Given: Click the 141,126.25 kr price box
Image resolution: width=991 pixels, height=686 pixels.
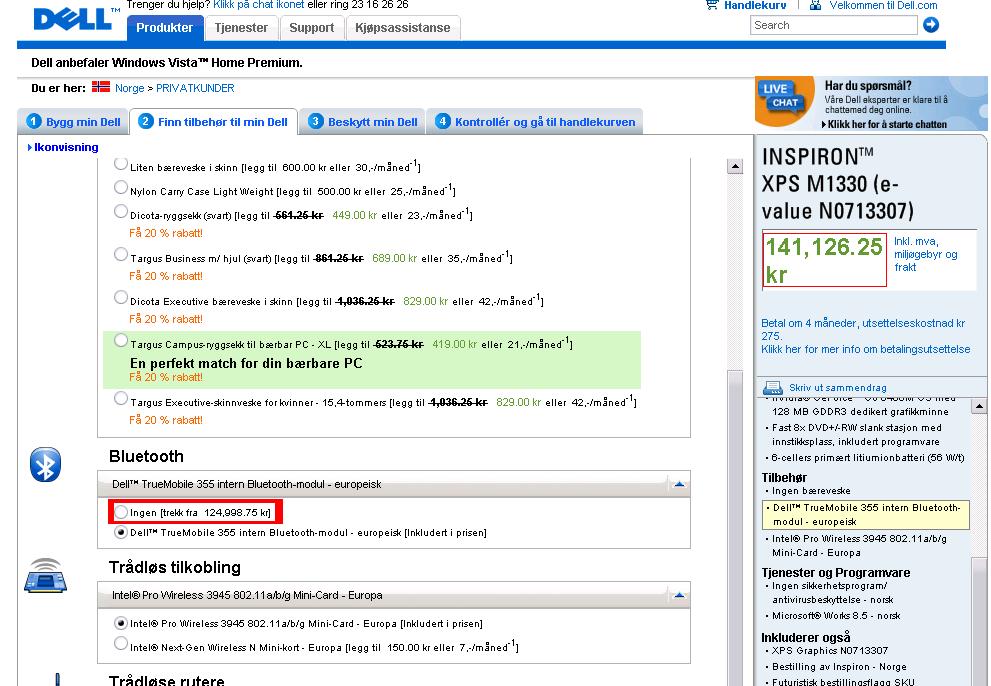Looking at the screenshot, I should point(825,260).
